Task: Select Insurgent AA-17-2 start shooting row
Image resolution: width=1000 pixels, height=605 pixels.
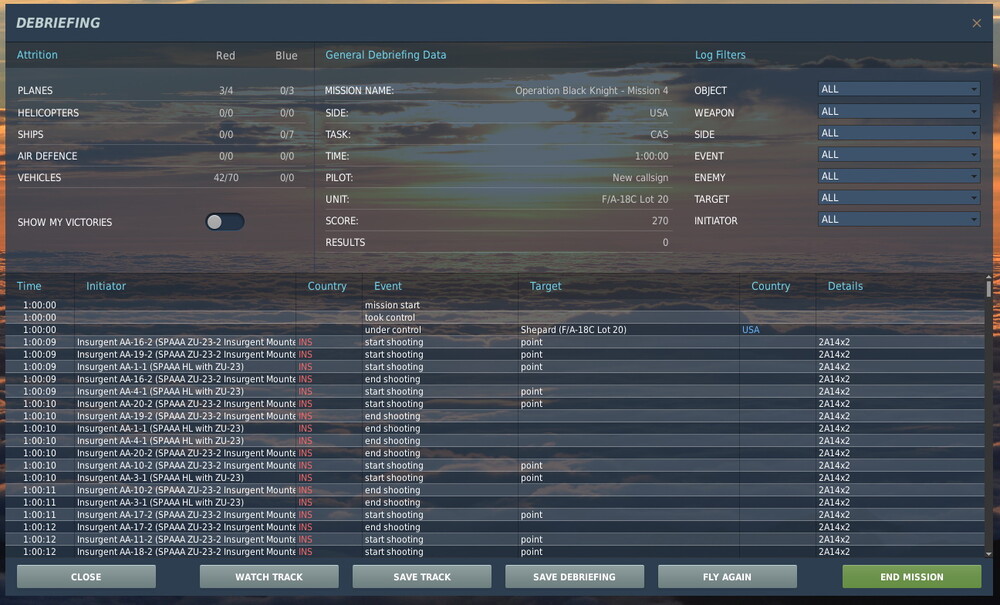Action: [494, 514]
